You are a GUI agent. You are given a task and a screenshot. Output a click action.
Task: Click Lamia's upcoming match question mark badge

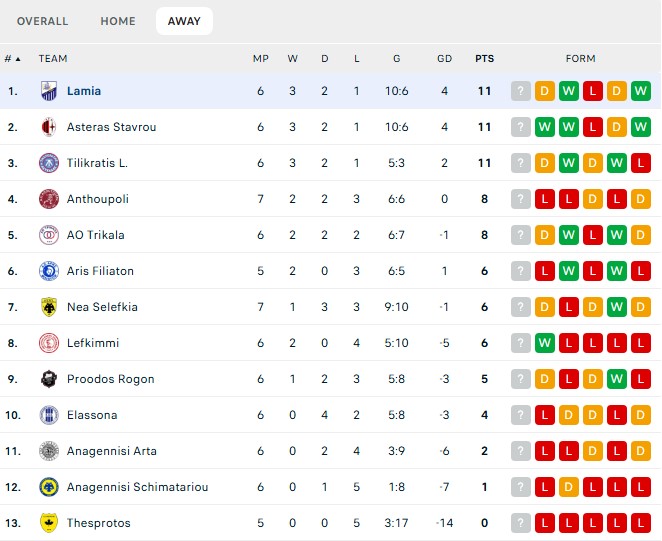tap(521, 91)
